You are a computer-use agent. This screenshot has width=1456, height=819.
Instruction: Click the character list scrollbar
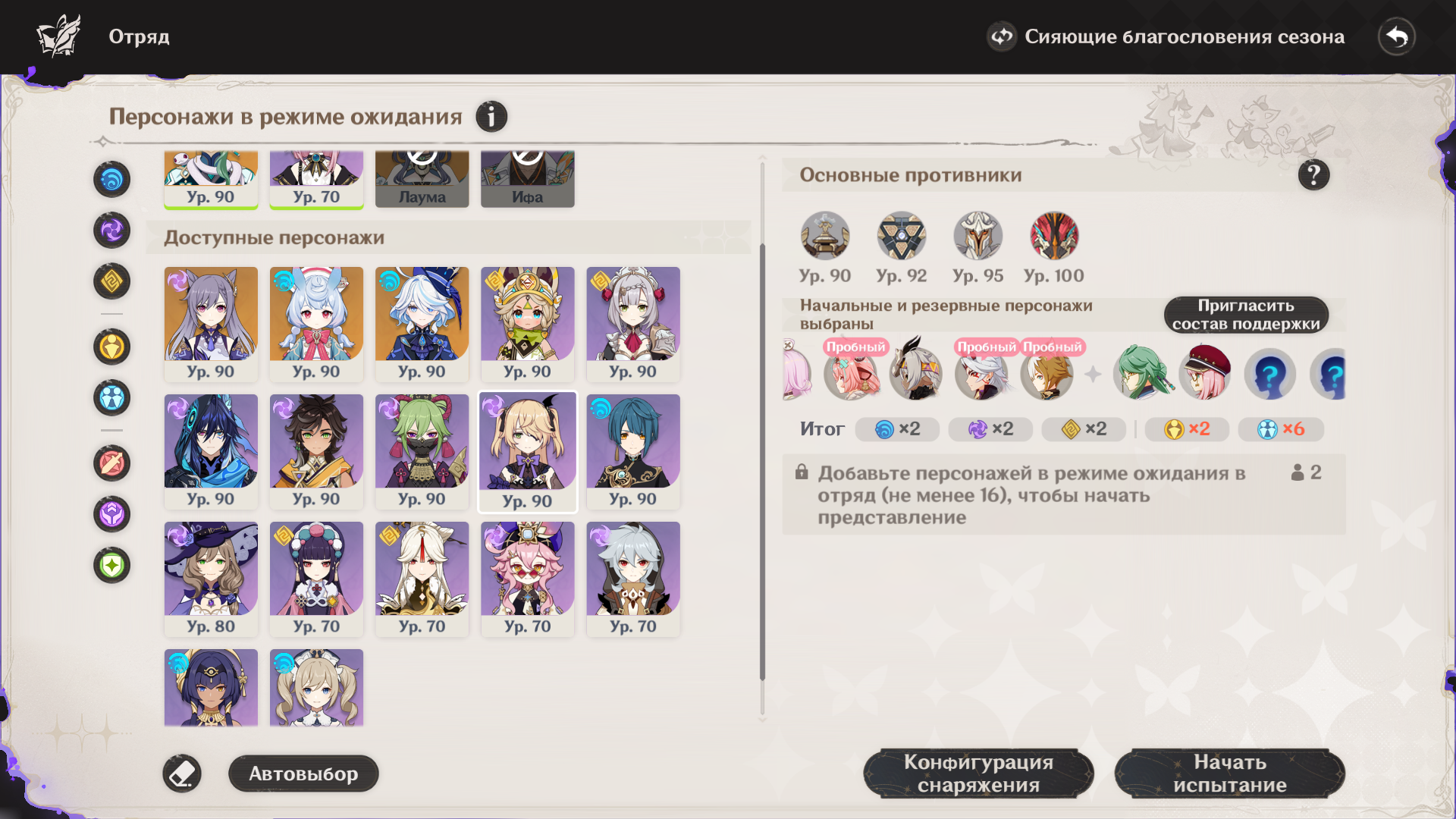point(762,463)
